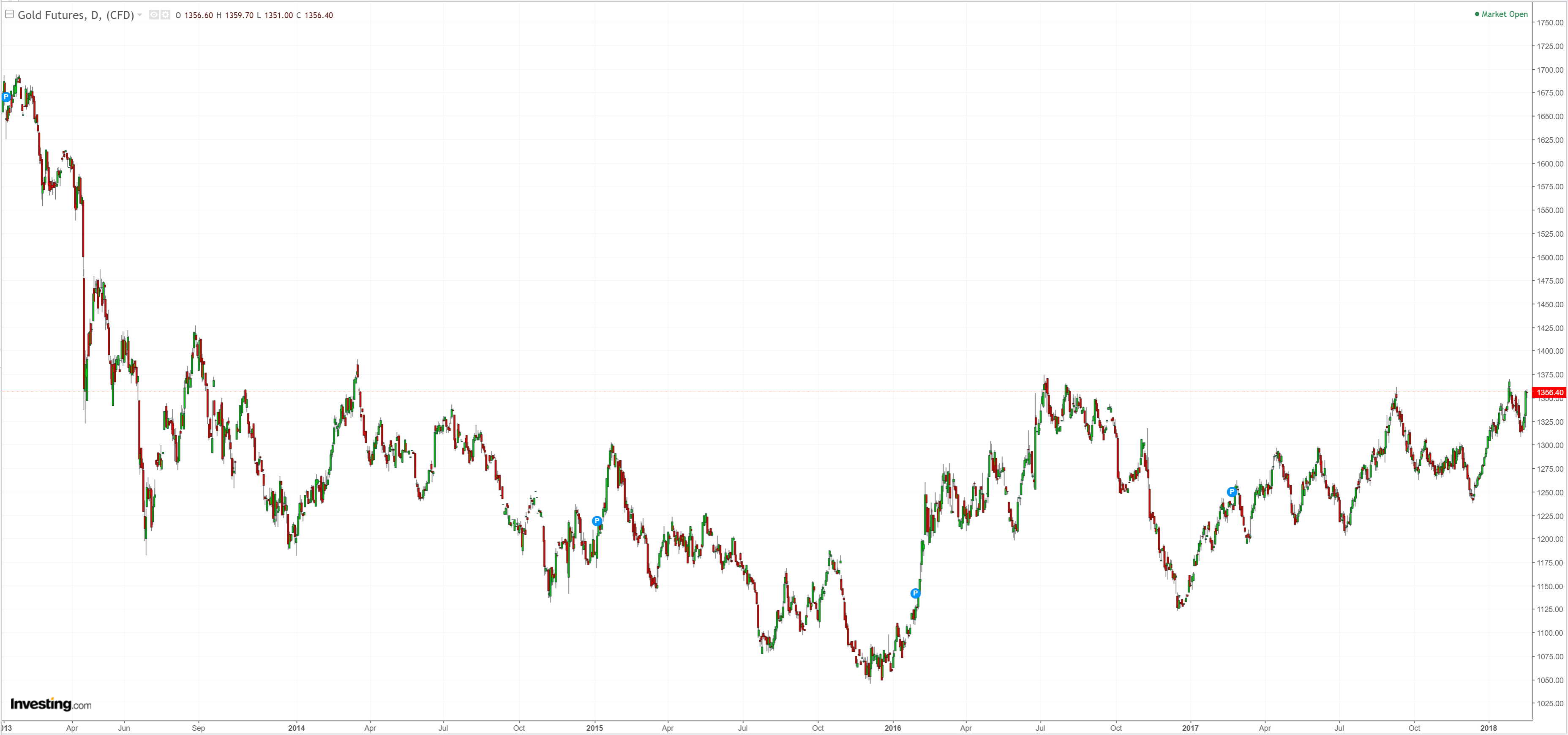Screen dimensions: 1568x735
Task: Click the P marker at far left 2013
Action: tap(6, 97)
